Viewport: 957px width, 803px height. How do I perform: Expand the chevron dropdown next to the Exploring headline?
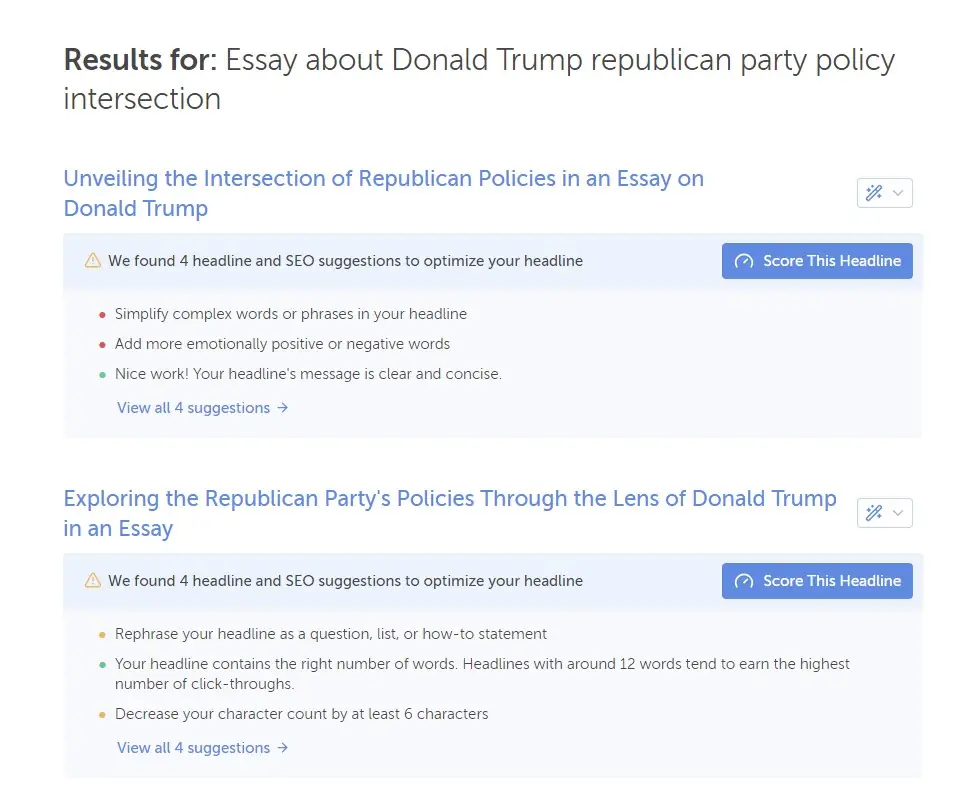(898, 513)
